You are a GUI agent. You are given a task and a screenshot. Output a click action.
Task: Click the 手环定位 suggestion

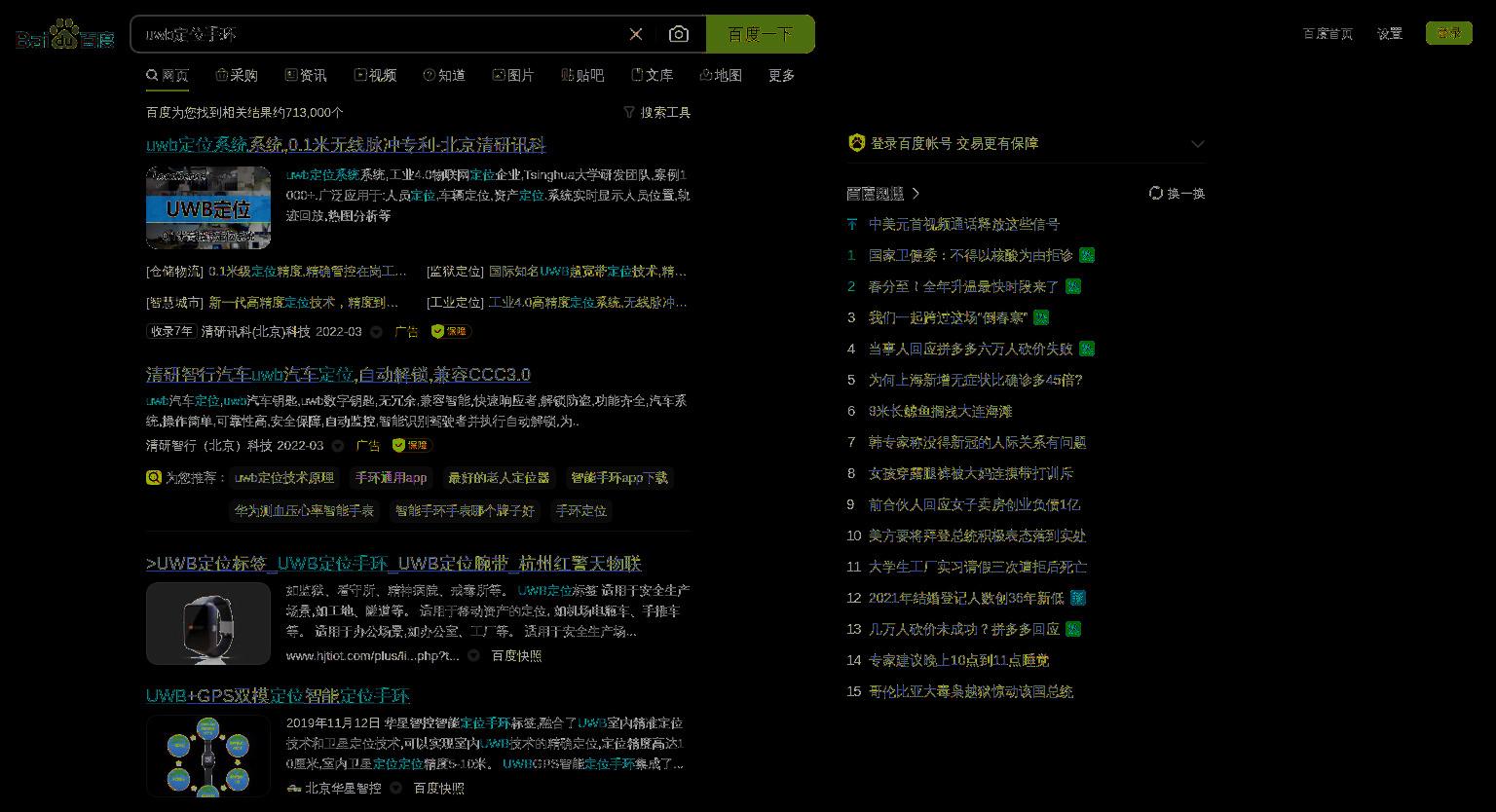[581, 511]
